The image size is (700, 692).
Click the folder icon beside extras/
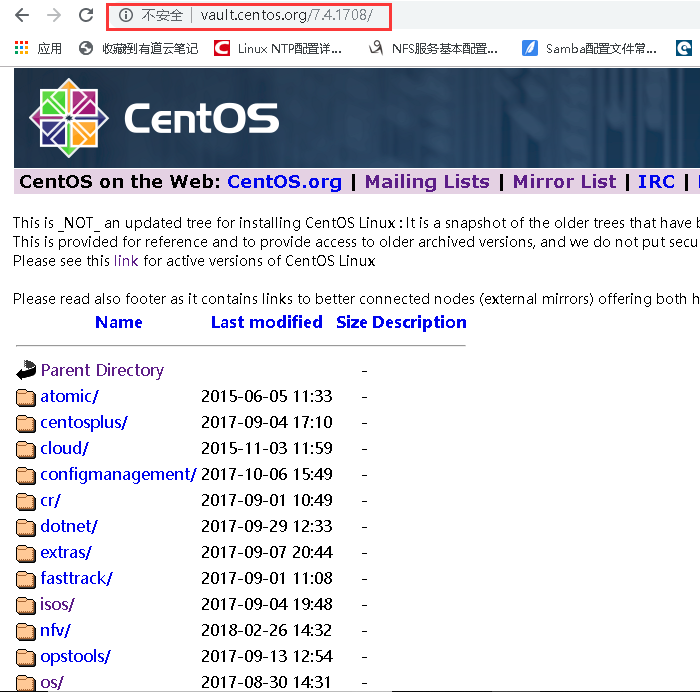pos(26,554)
